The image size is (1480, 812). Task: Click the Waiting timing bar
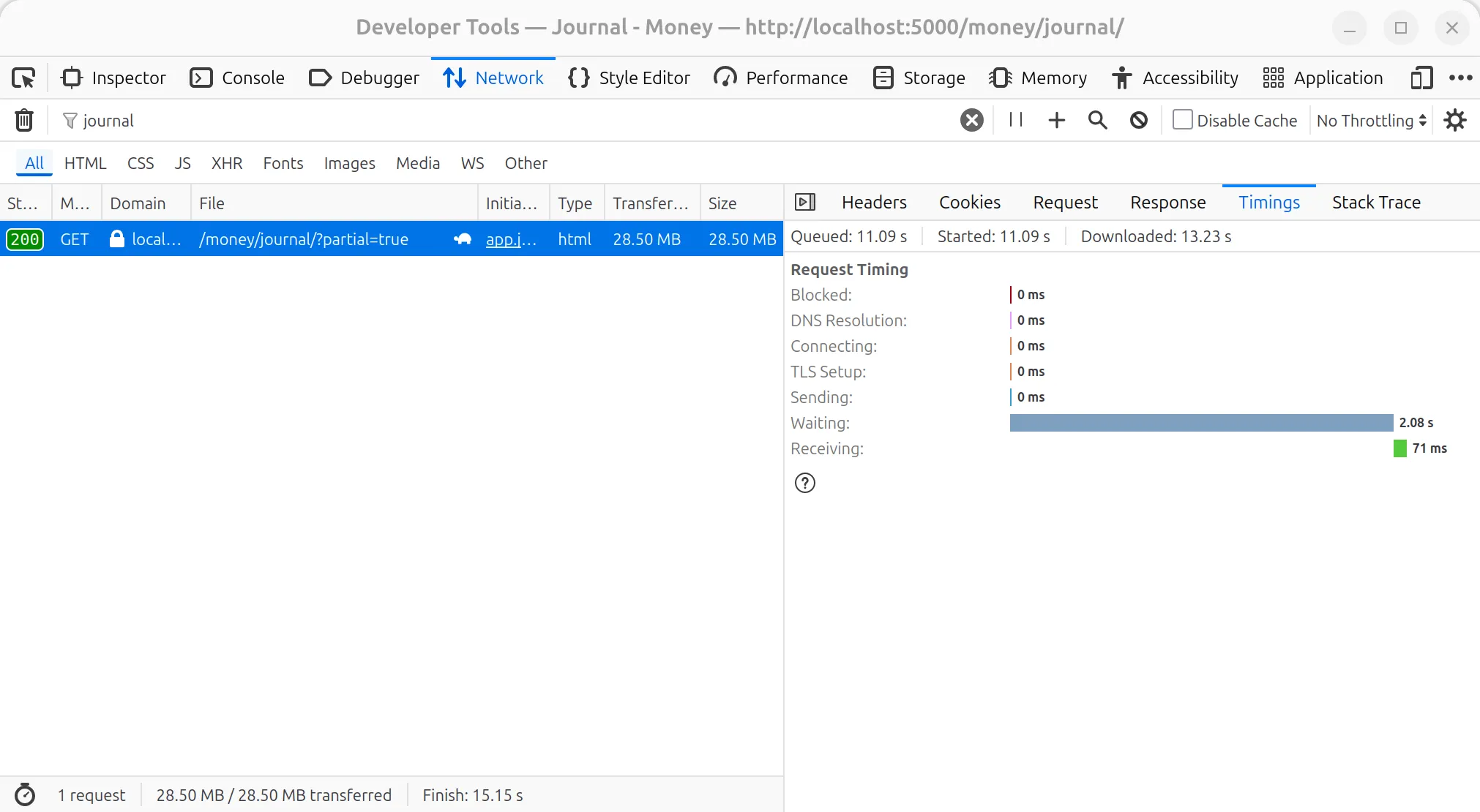(1200, 422)
